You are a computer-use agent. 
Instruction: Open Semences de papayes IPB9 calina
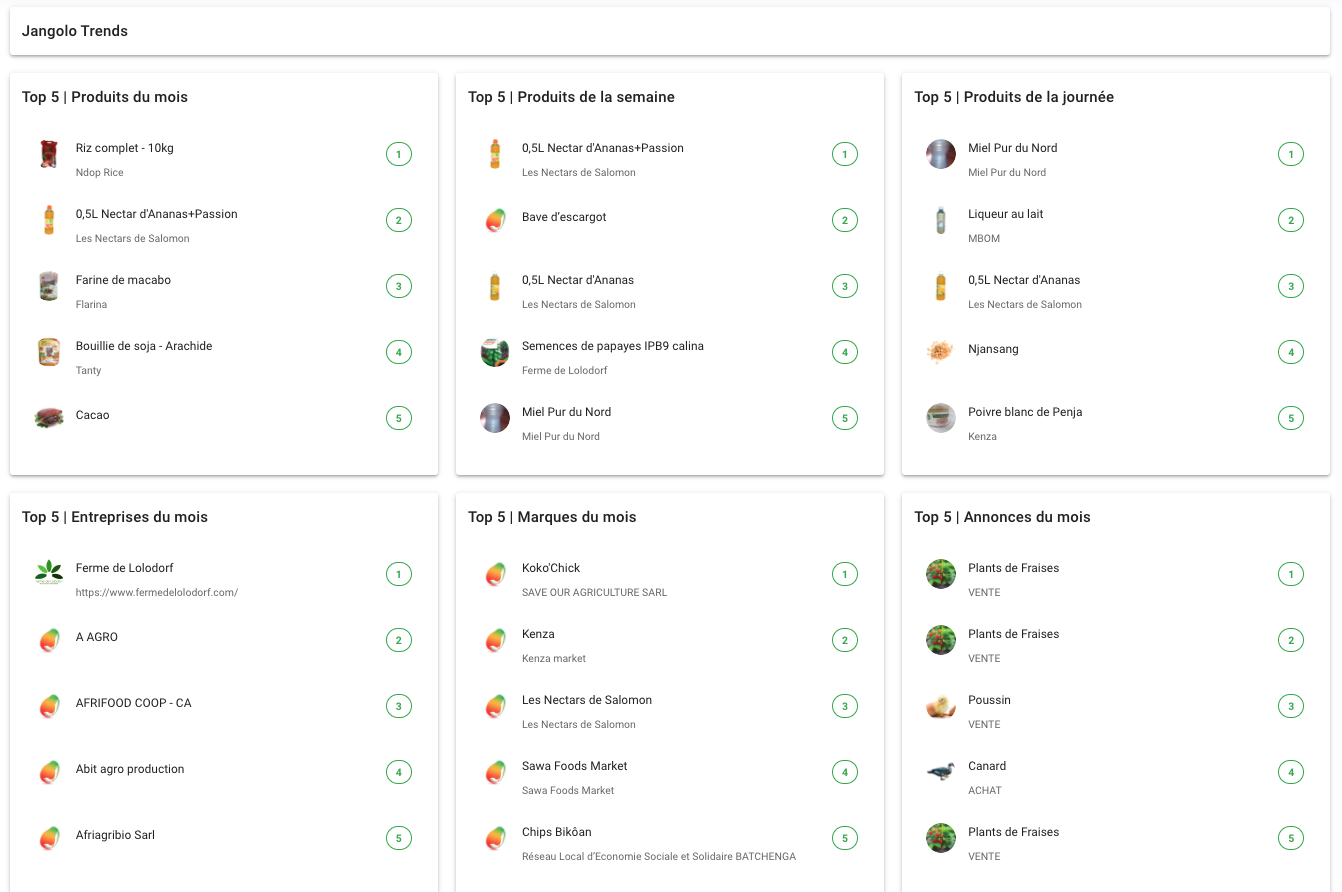(613, 346)
